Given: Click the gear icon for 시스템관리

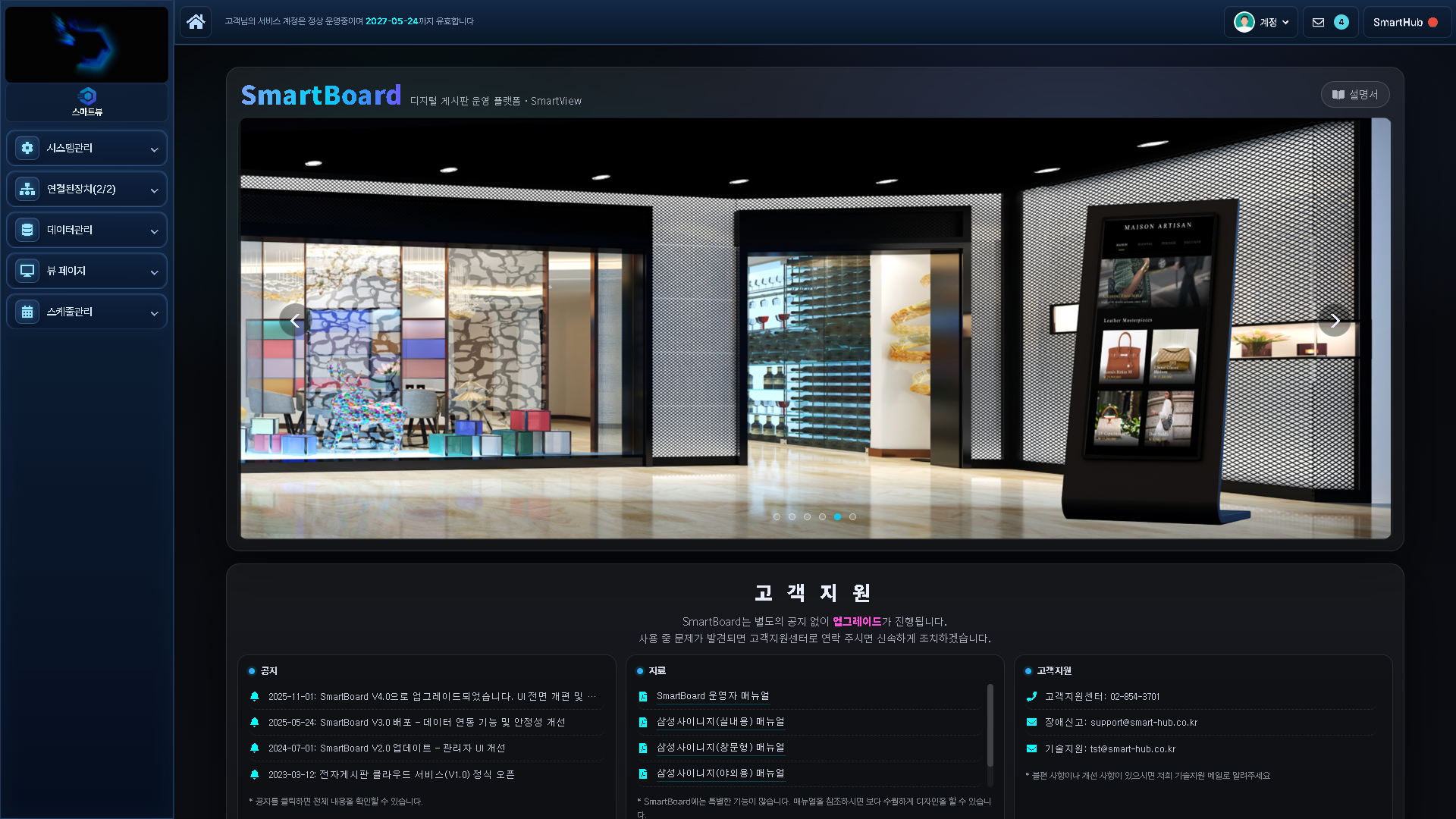Looking at the screenshot, I should click(27, 148).
